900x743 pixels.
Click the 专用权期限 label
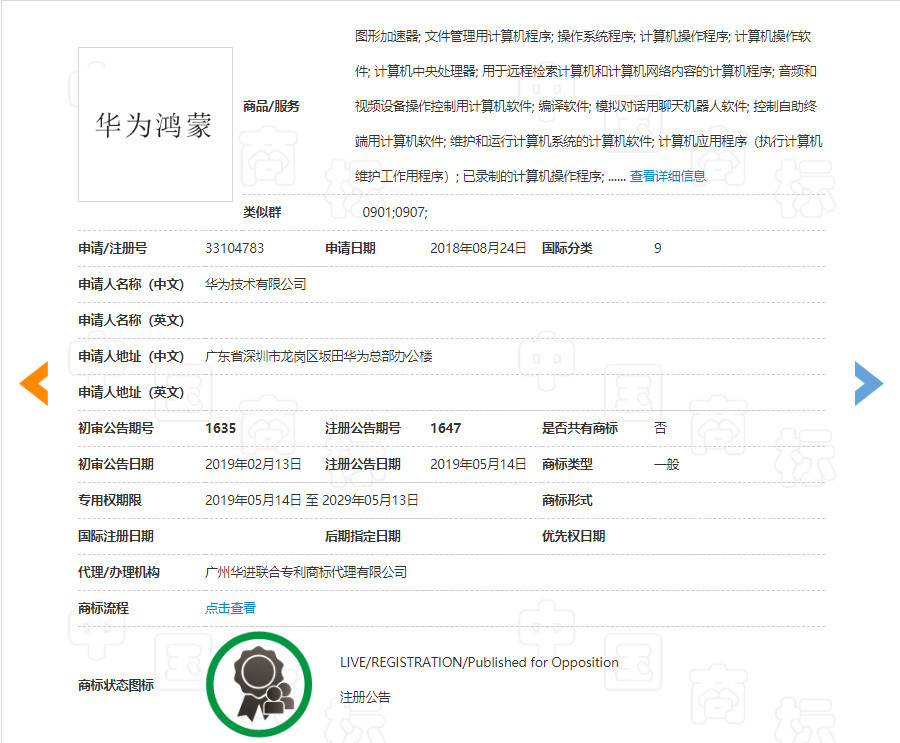tap(110, 500)
